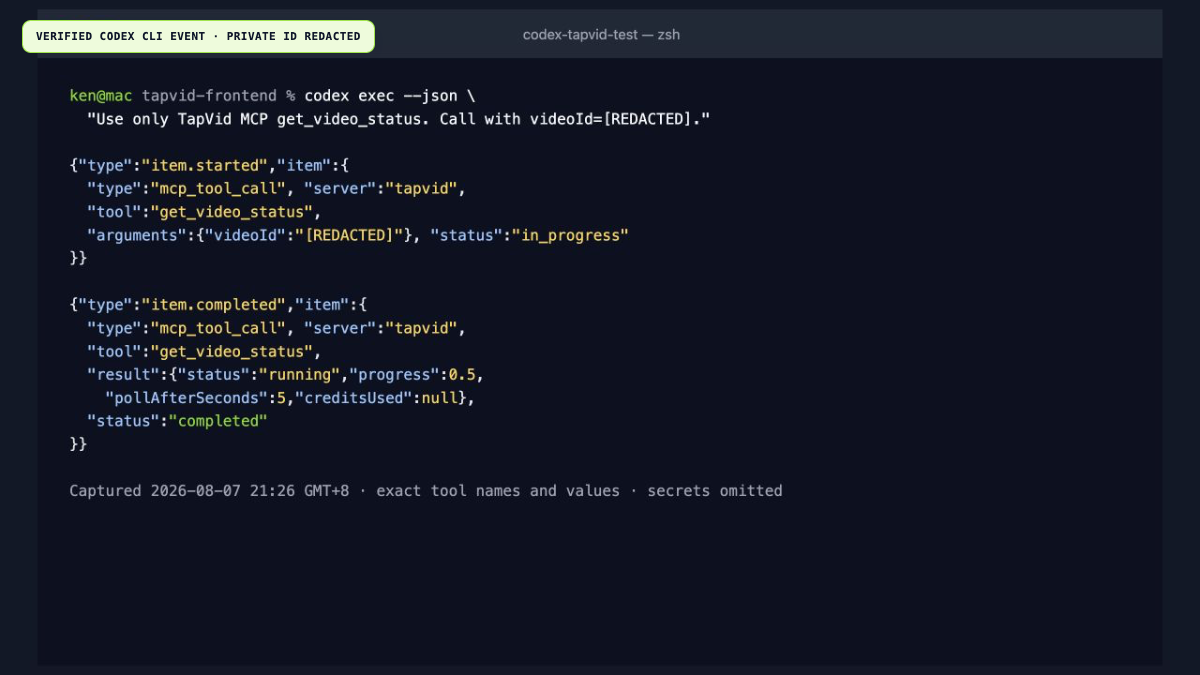Viewport: 1200px width, 675px height.
Task: Select "get_video_status" tool in item.completed block
Action: pyautogui.click(x=232, y=352)
